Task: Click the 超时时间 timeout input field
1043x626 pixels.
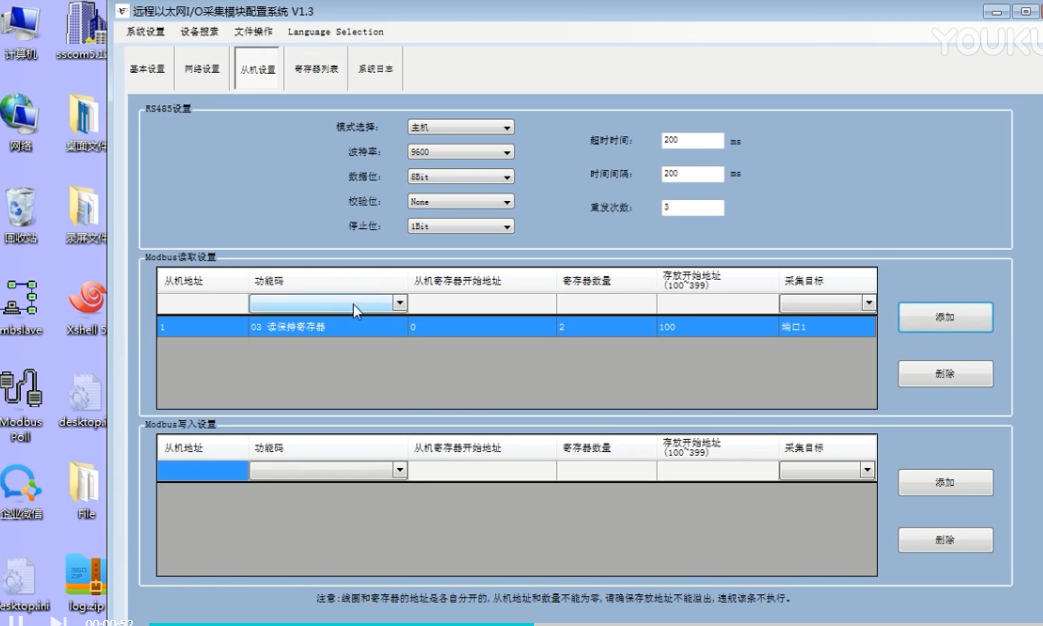Action: coord(692,141)
